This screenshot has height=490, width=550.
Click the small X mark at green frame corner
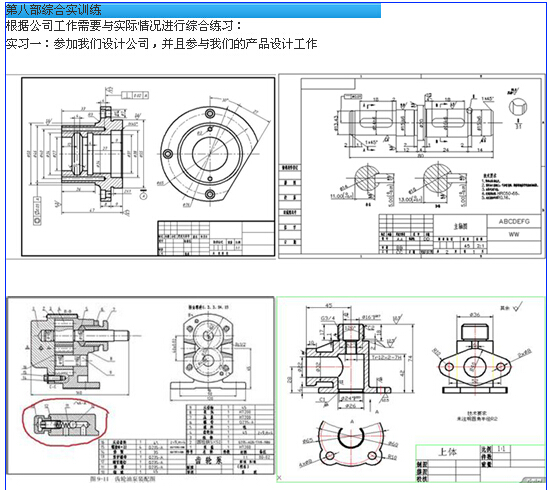[x=279, y=478]
